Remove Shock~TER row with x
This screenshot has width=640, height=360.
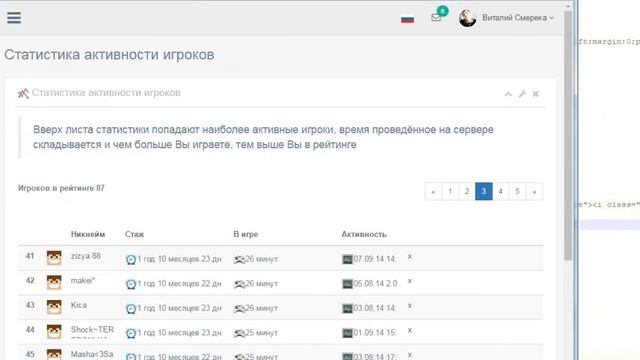[409, 330]
